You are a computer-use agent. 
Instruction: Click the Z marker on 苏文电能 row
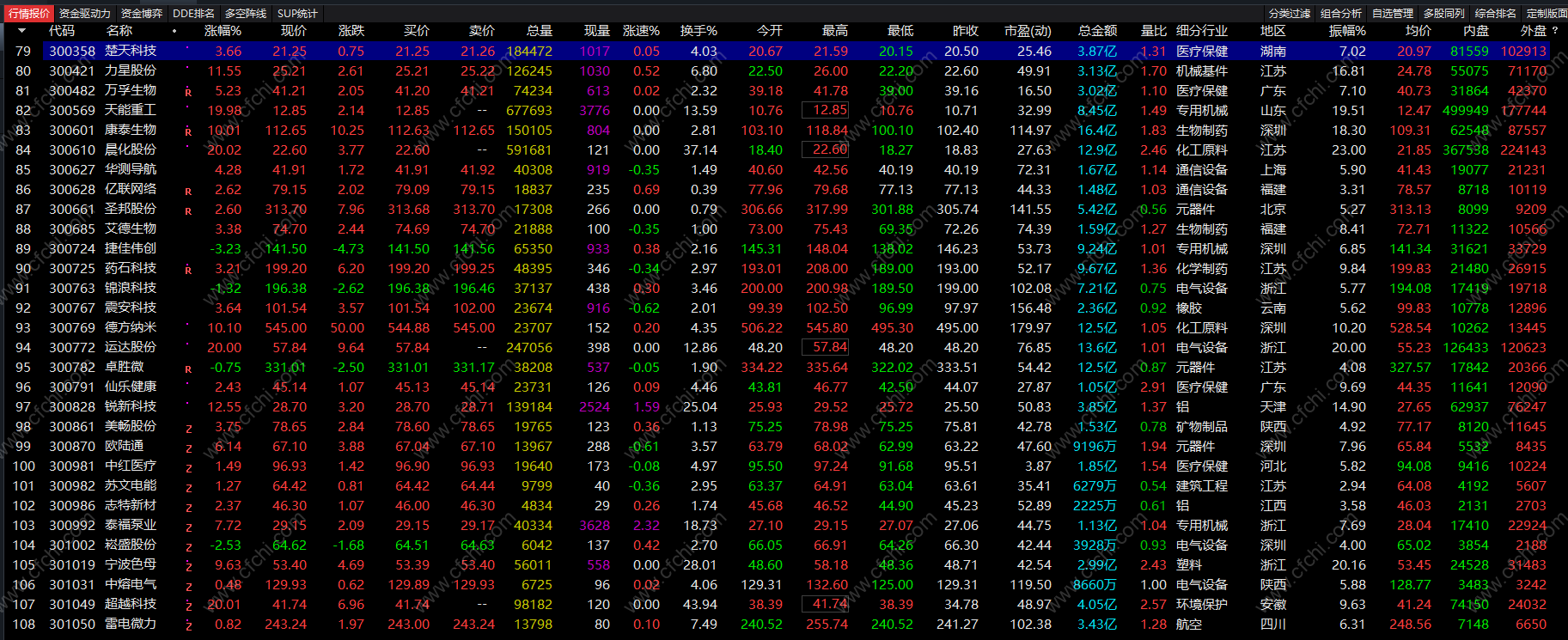188,487
